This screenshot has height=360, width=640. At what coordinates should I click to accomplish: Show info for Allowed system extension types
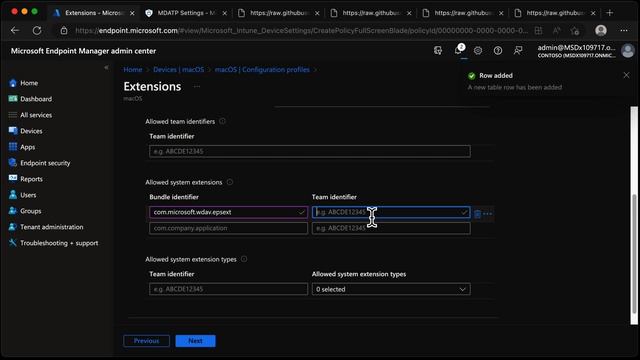(x=244, y=259)
